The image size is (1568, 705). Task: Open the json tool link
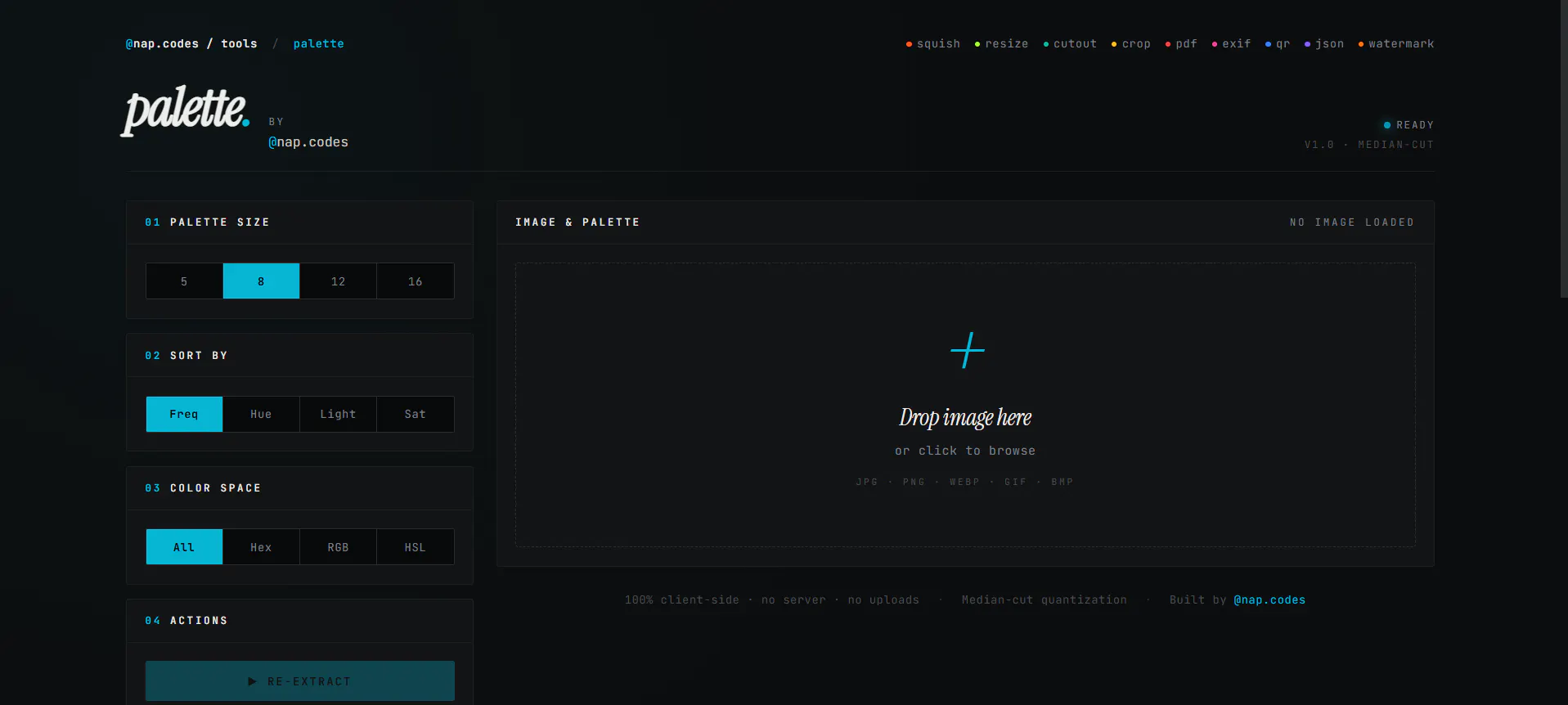coord(1324,44)
